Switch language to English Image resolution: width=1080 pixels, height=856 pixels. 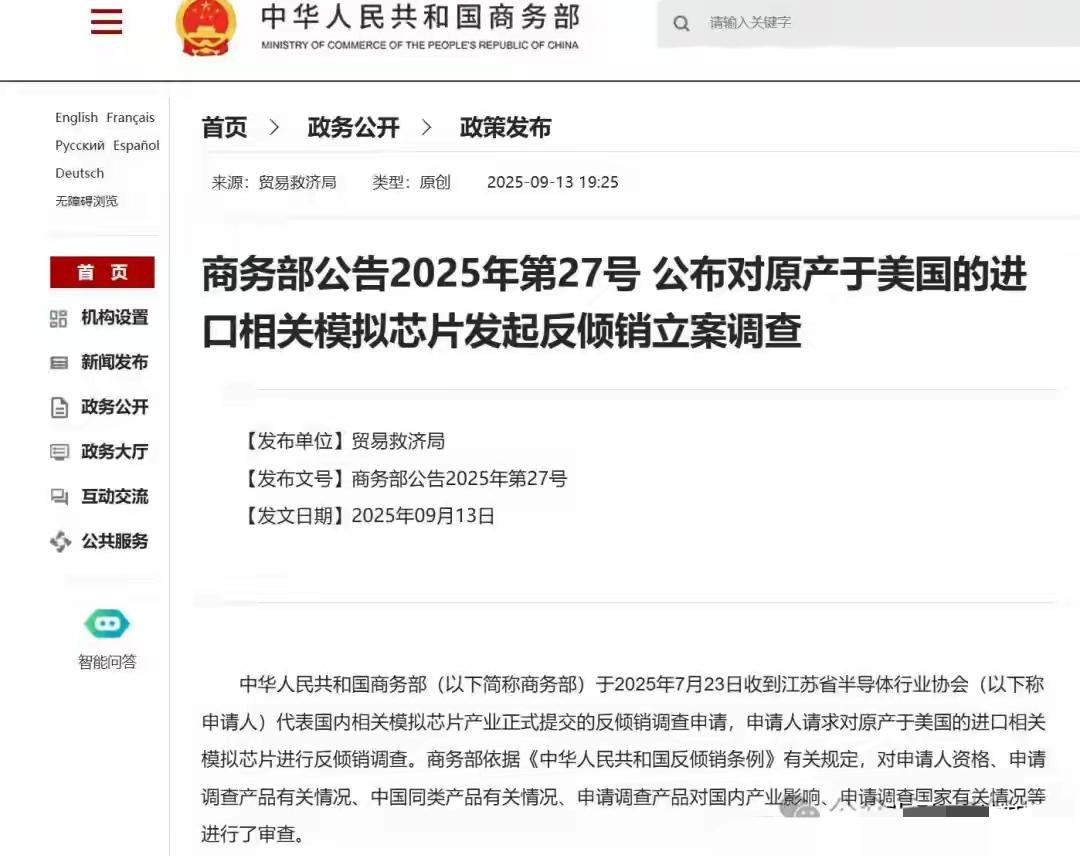click(76, 118)
